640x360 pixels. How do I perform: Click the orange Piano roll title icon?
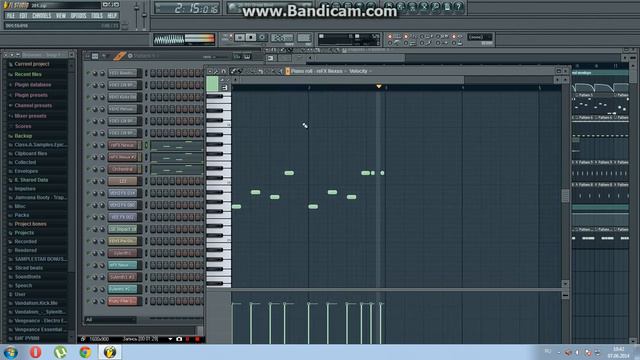coord(288,71)
